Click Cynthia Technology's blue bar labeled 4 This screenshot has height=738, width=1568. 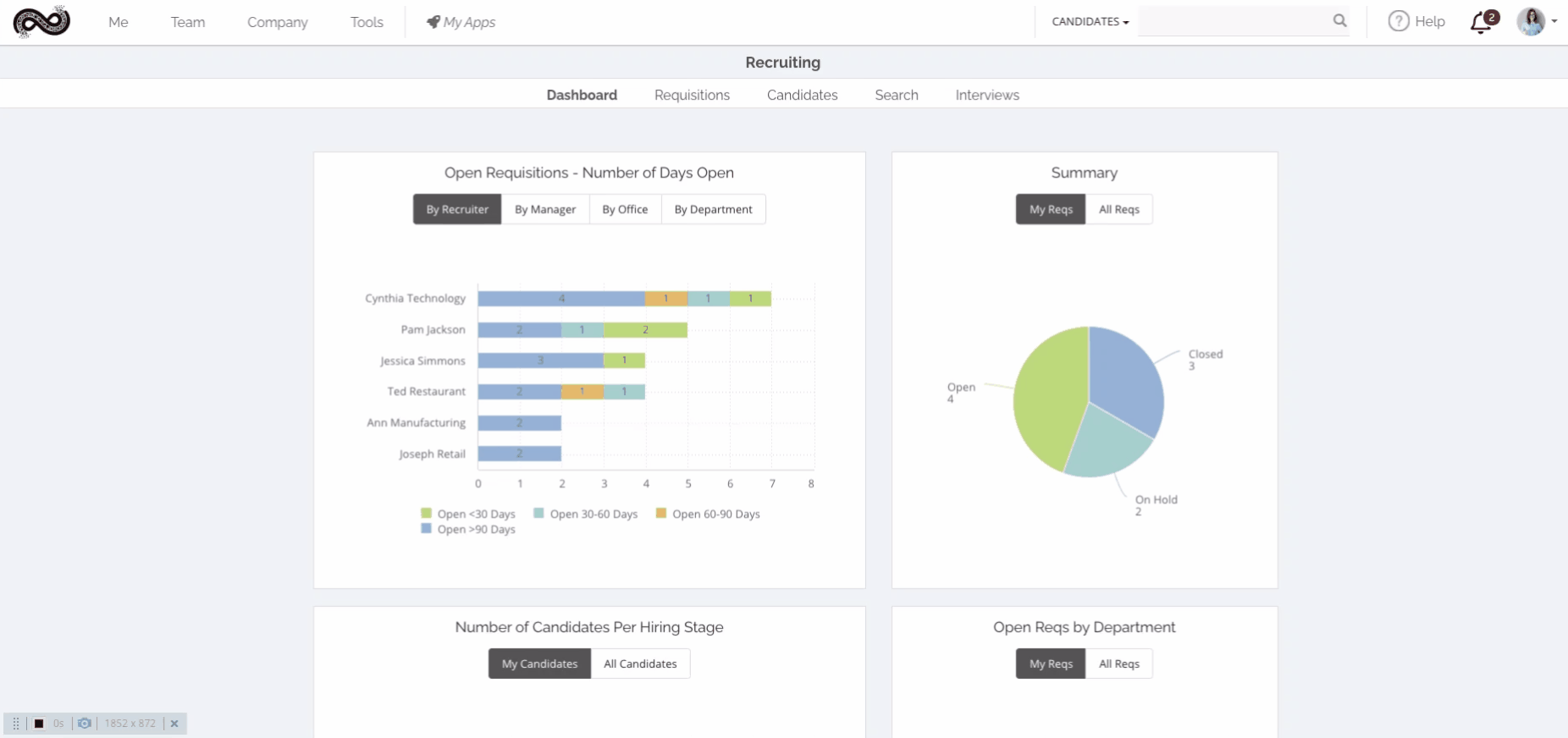click(561, 299)
